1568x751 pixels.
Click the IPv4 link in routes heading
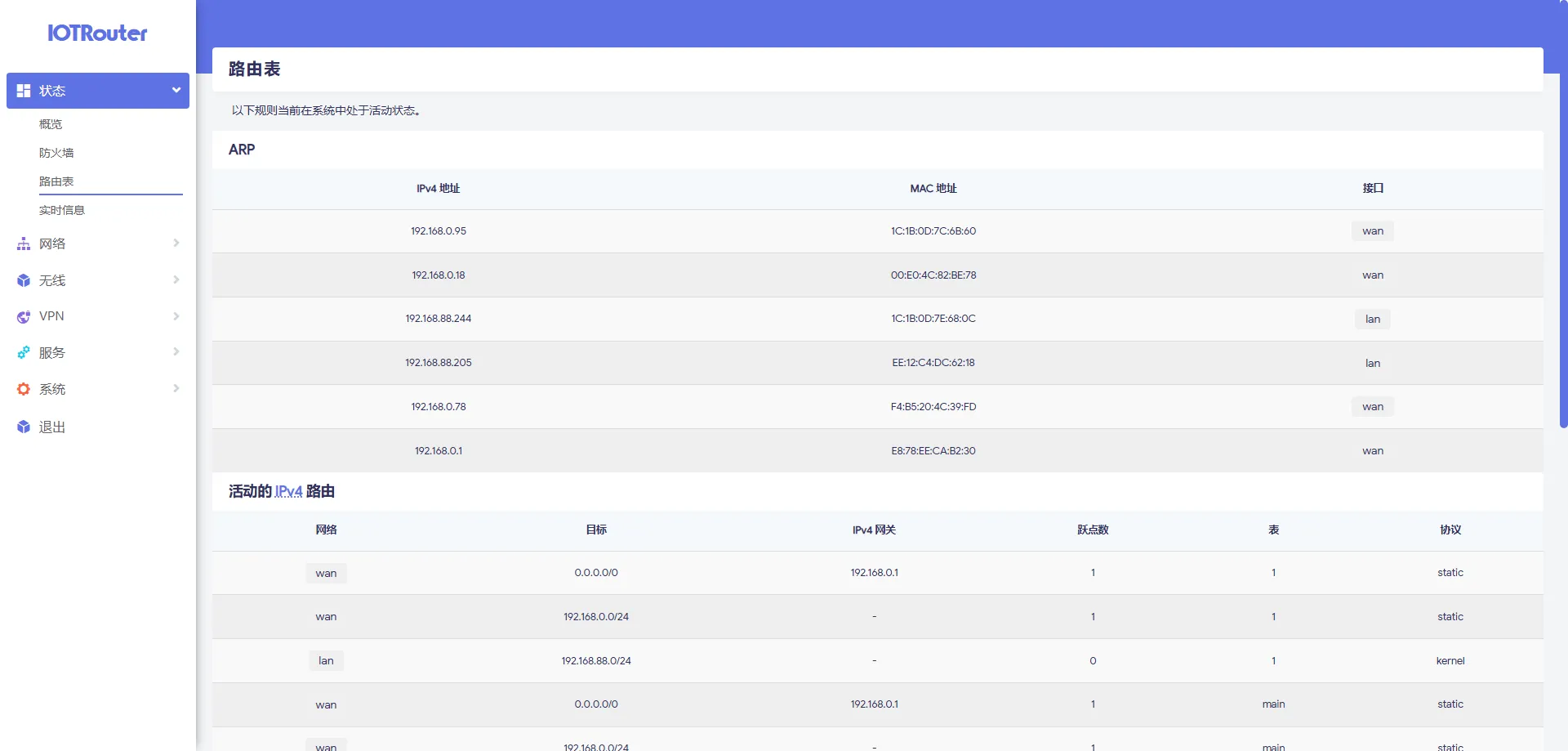tap(288, 491)
